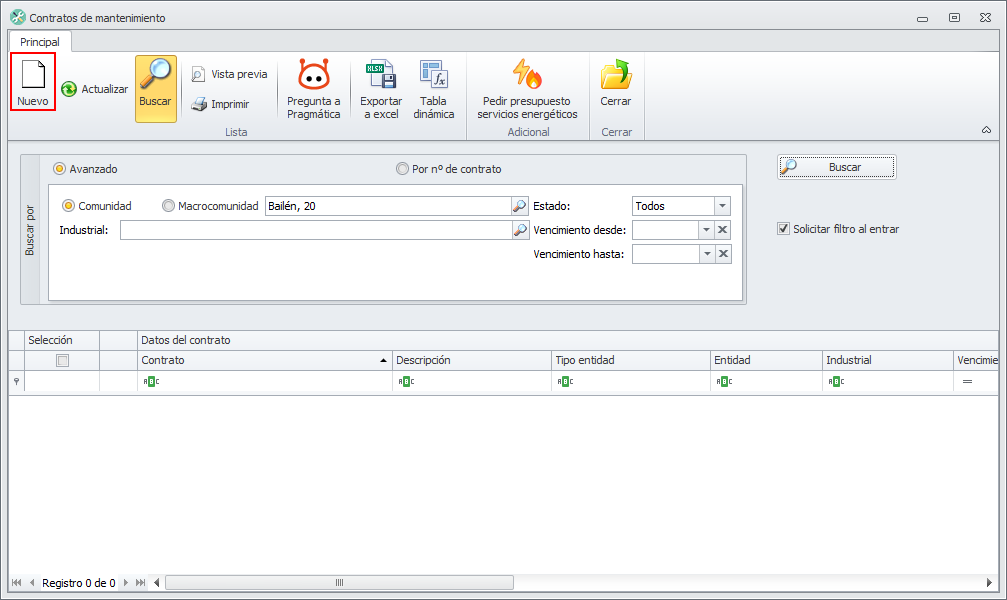This screenshot has width=1007, height=600.
Task: Open Pregunta a Pragmática assistant
Action: pyautogui.click(x=313, y=89)
